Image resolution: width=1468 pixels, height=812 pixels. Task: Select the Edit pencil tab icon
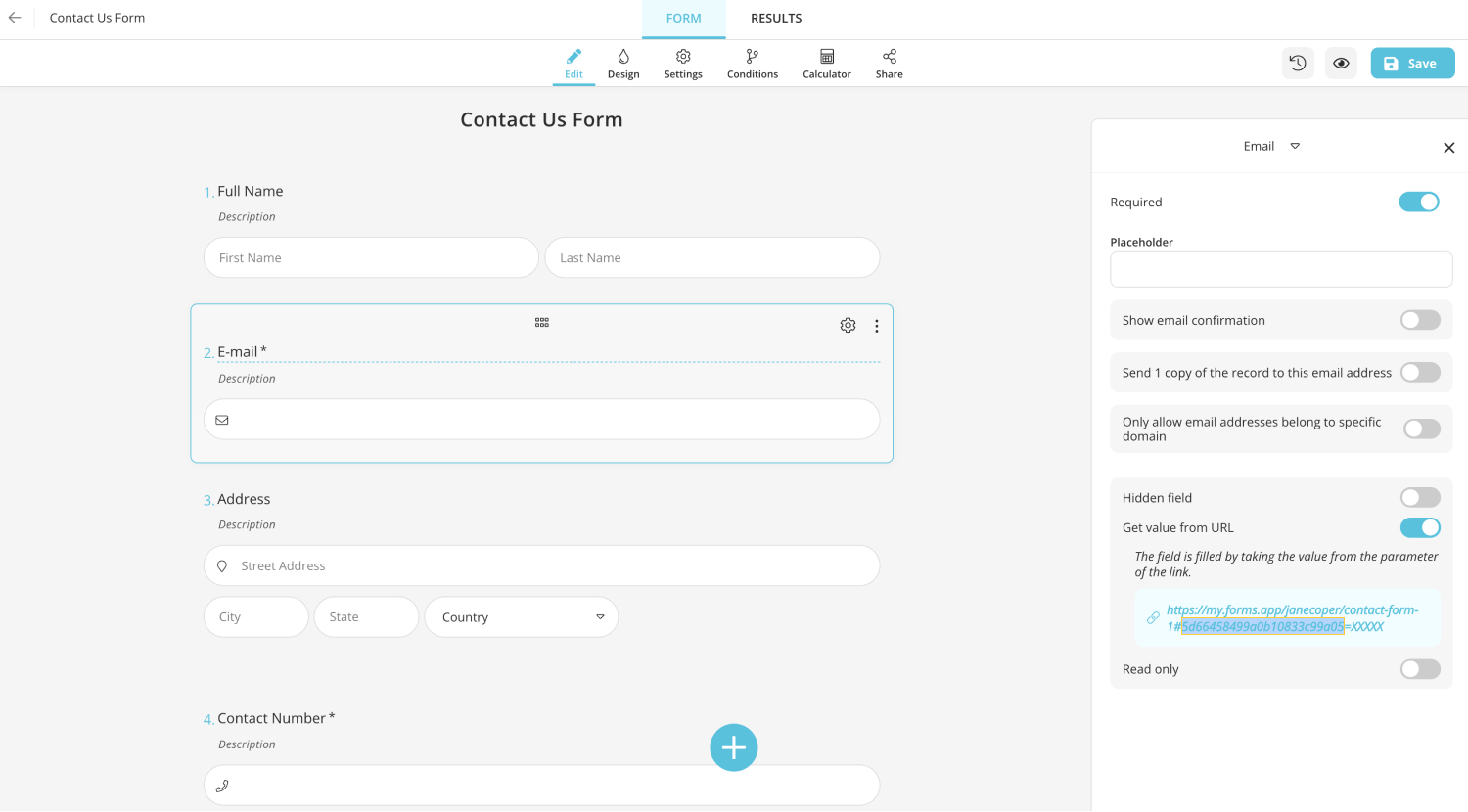[x=573, y=57]
